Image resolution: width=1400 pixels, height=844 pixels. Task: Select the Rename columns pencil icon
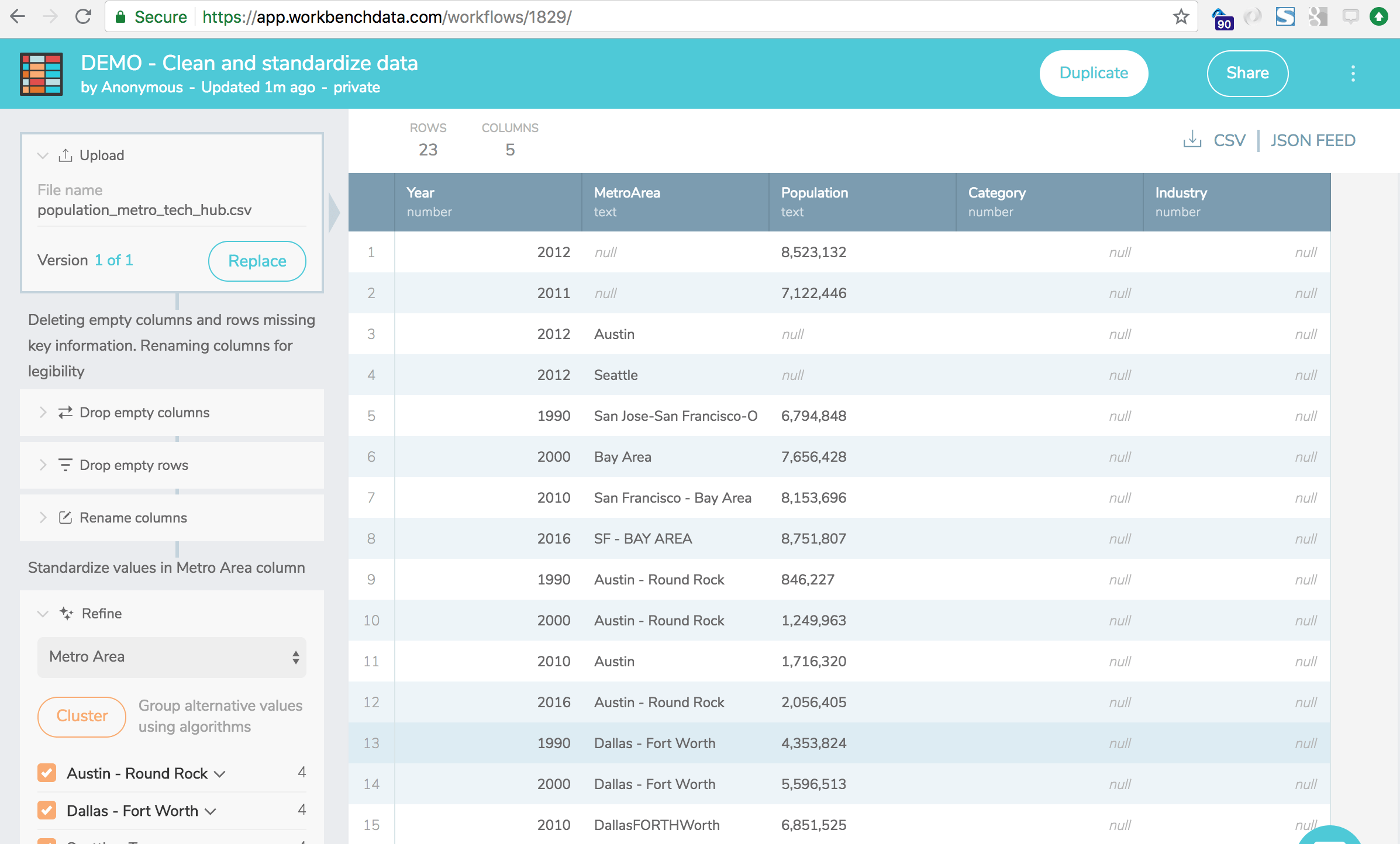coord(65,517)
